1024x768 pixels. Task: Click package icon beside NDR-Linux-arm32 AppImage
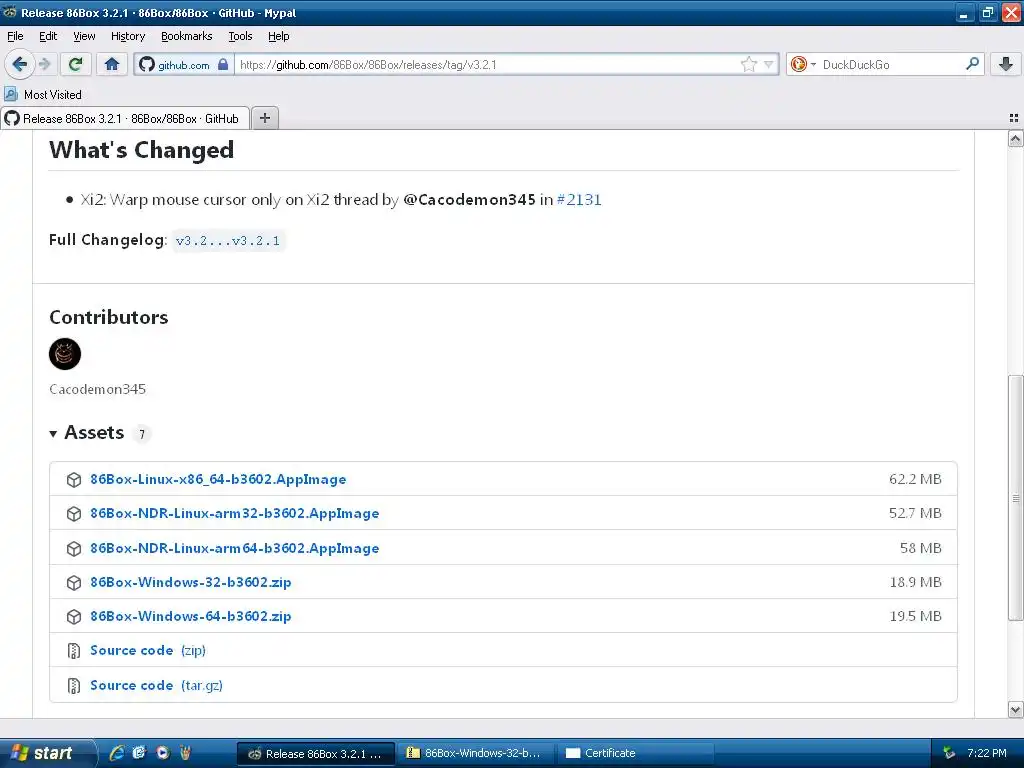(x=74, y=514)
